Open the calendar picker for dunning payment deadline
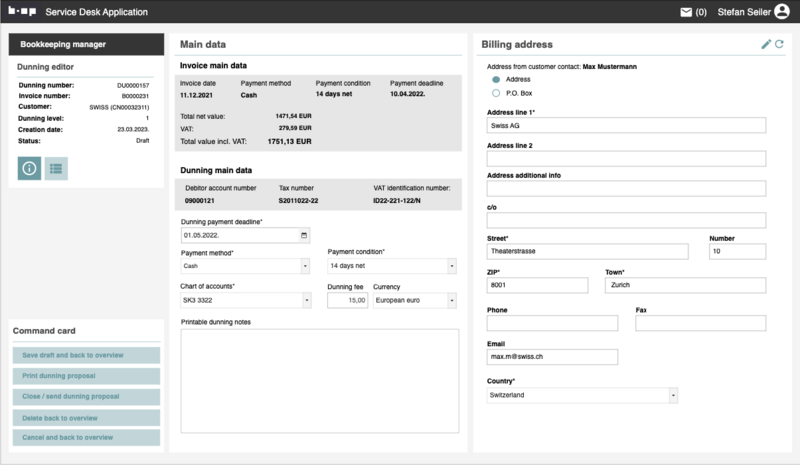 305,236
